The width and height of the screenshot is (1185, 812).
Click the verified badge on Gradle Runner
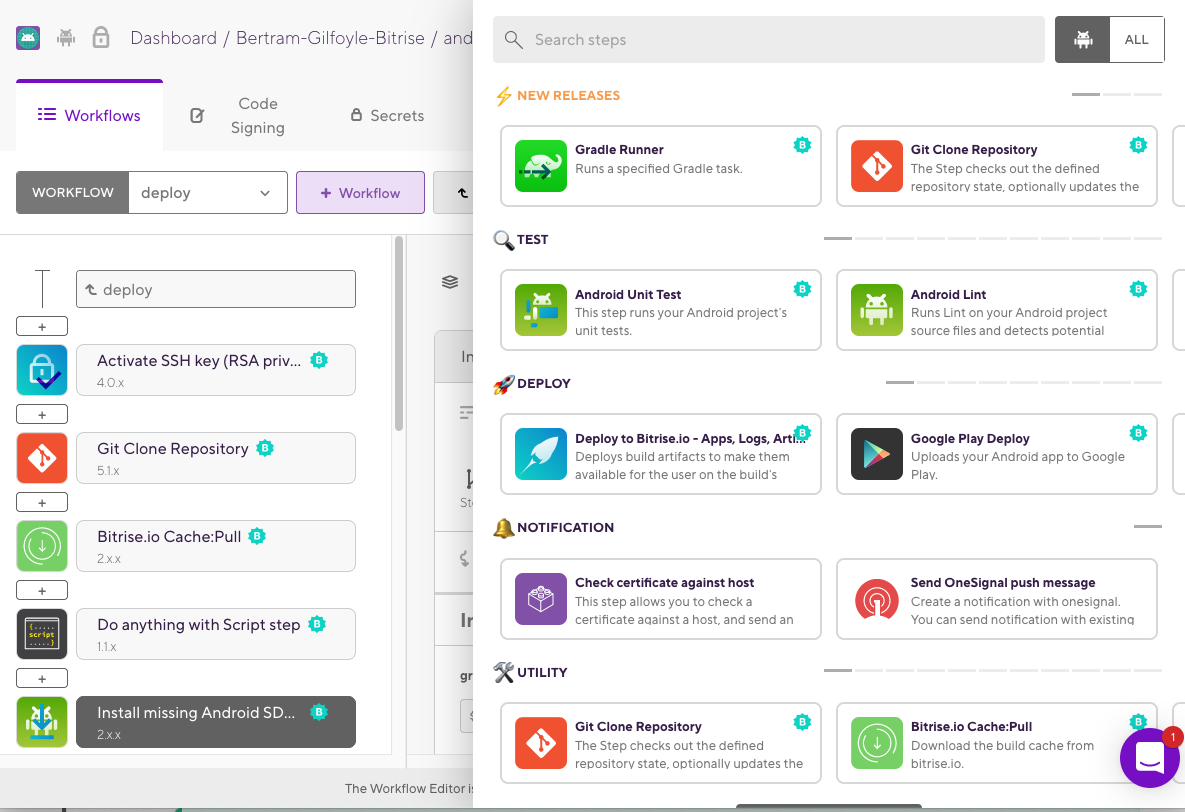[803, 145]
